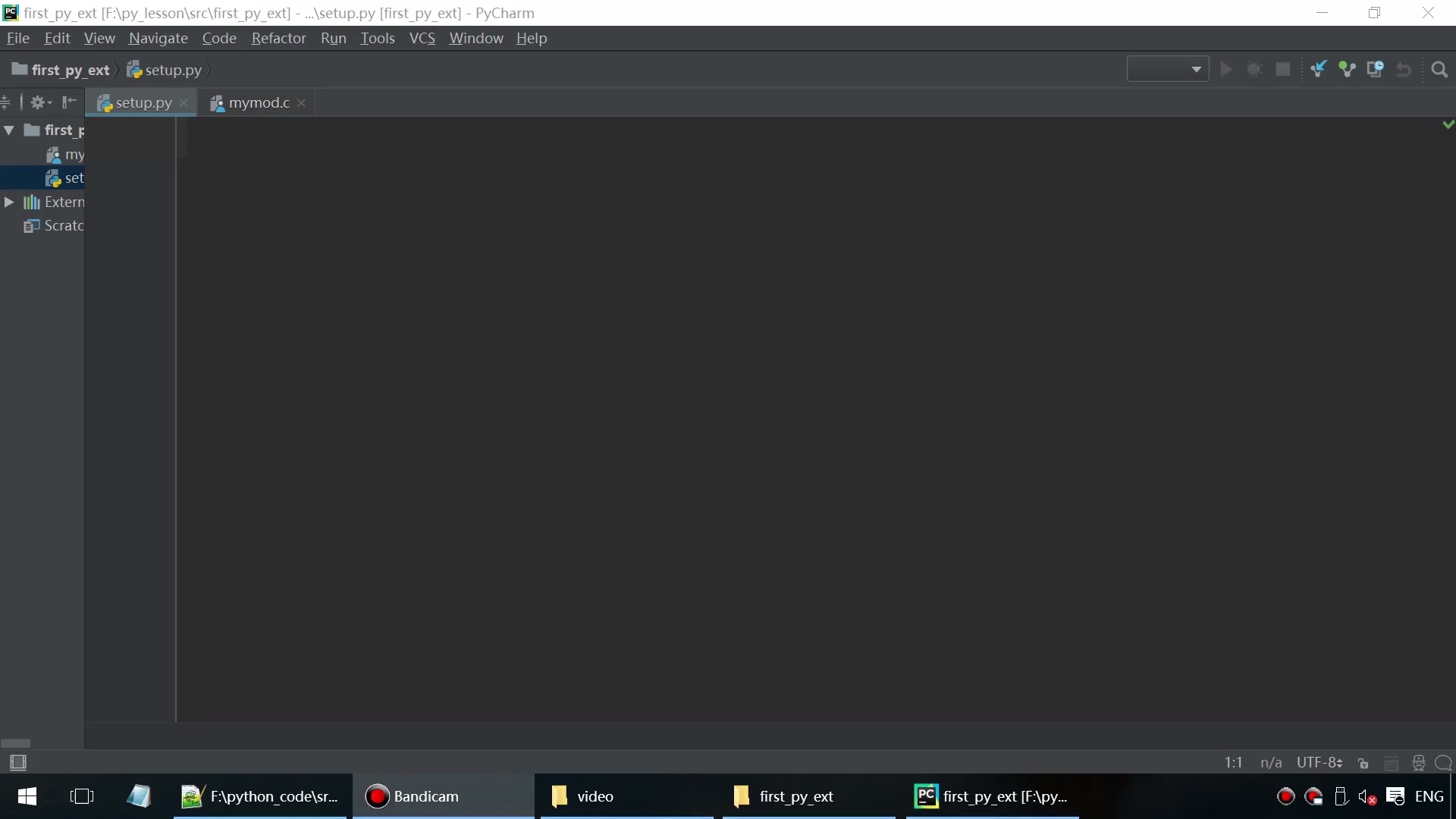Open the run configuration dropdown
The height and width of the screenshot is (819, 1456).
click(x=1168, y=70)
